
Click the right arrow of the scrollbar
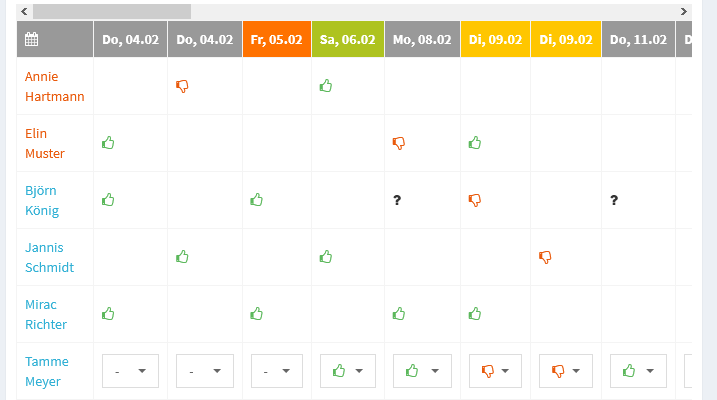point(684,11)
